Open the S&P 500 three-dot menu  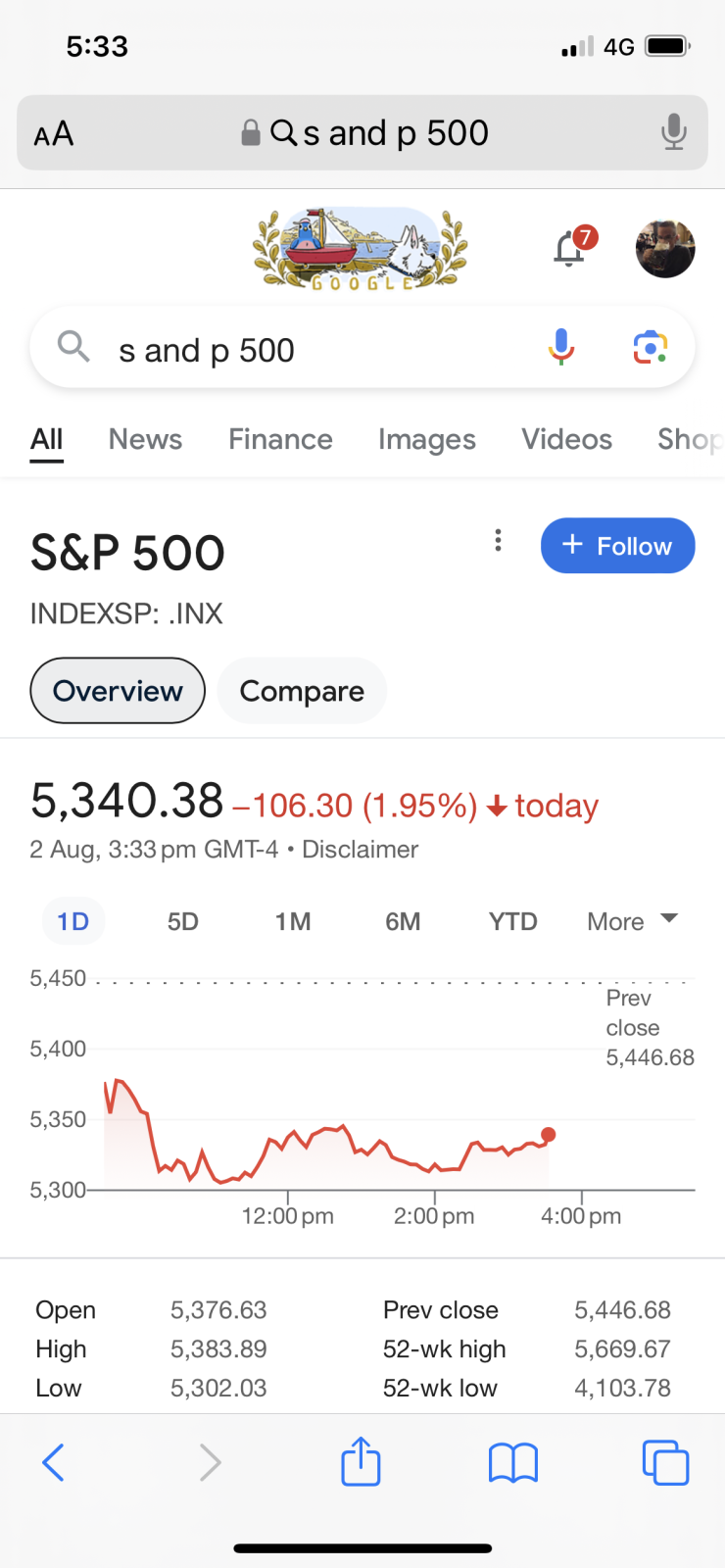[499, 540]
